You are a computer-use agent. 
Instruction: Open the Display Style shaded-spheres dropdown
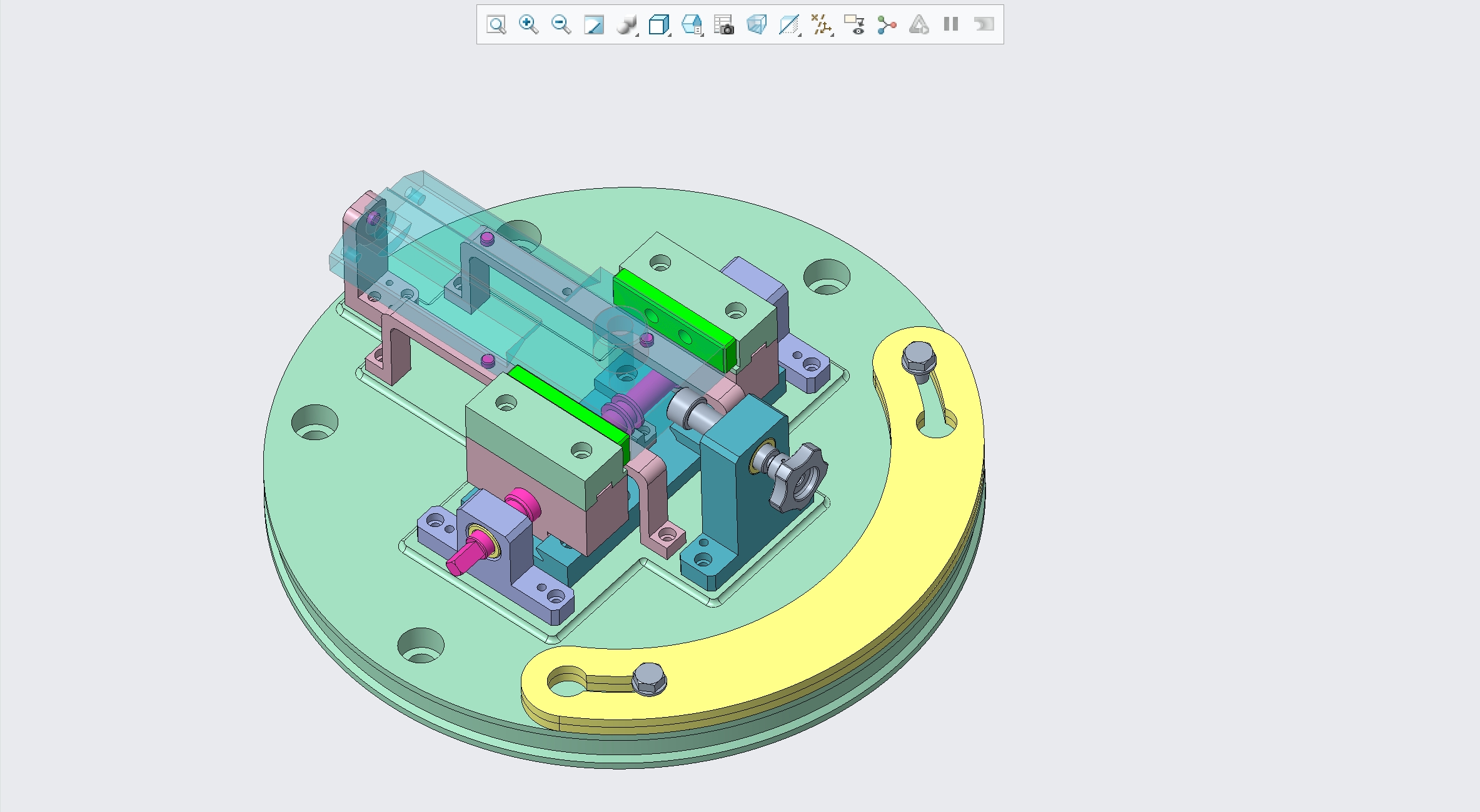coord(627,25)
